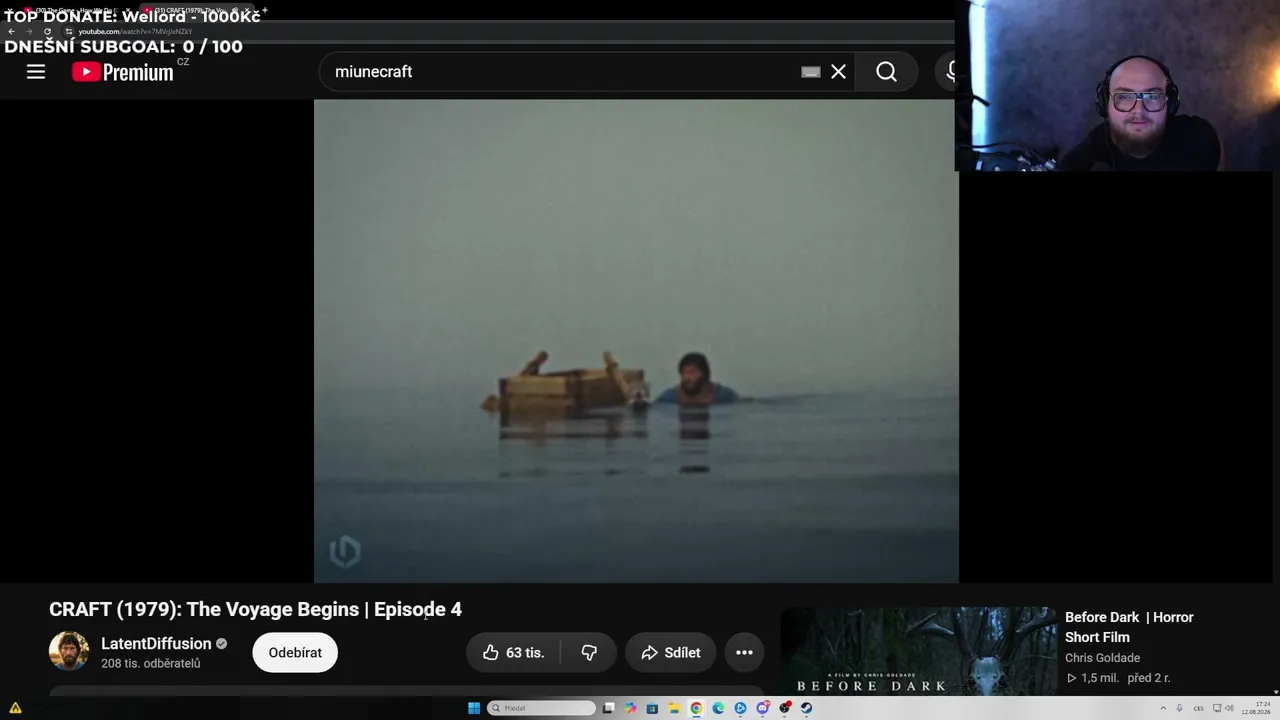Open LatentDiffusion channel avatar
The width and height of the screenshot is (1280, 720).
click(x=69, y=652)
